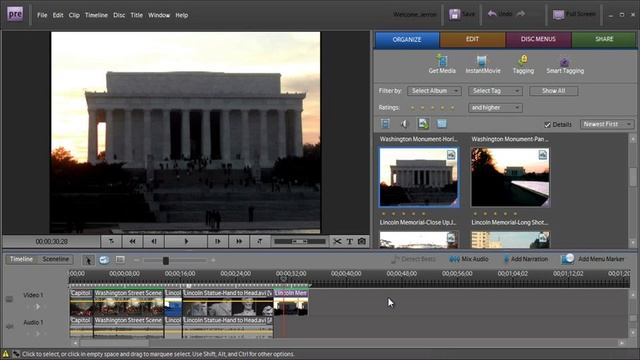Click the timeline zoom slider handle
This screenshot has width=640, height=360.
166,260
